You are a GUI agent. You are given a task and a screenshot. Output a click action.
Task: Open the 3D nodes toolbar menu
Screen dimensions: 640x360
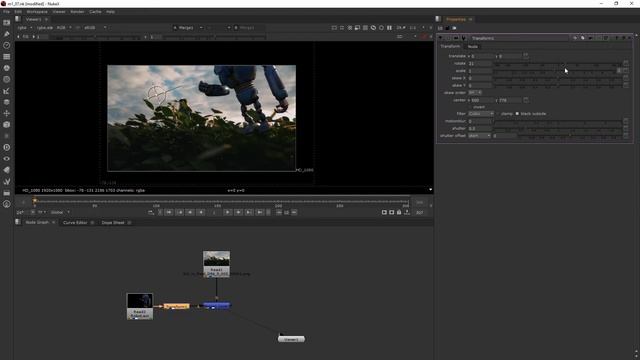pyautogui.click(x=7, y=125)
